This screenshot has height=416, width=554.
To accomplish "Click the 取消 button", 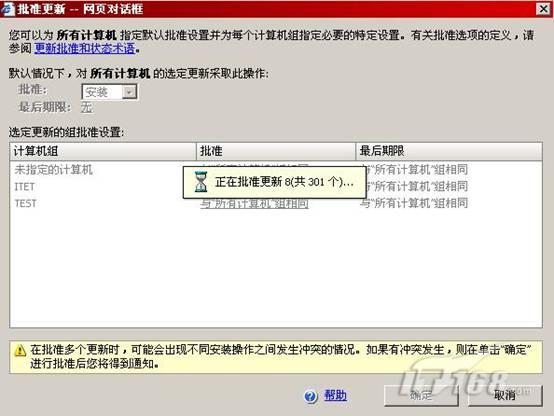I will pos(505,395).
